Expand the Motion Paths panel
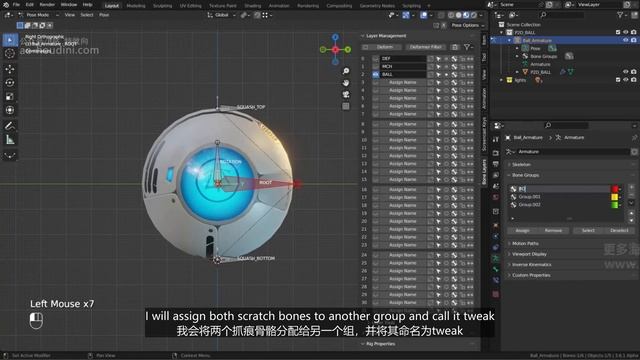Screen dimensions: 640x360 click(525, 243)
